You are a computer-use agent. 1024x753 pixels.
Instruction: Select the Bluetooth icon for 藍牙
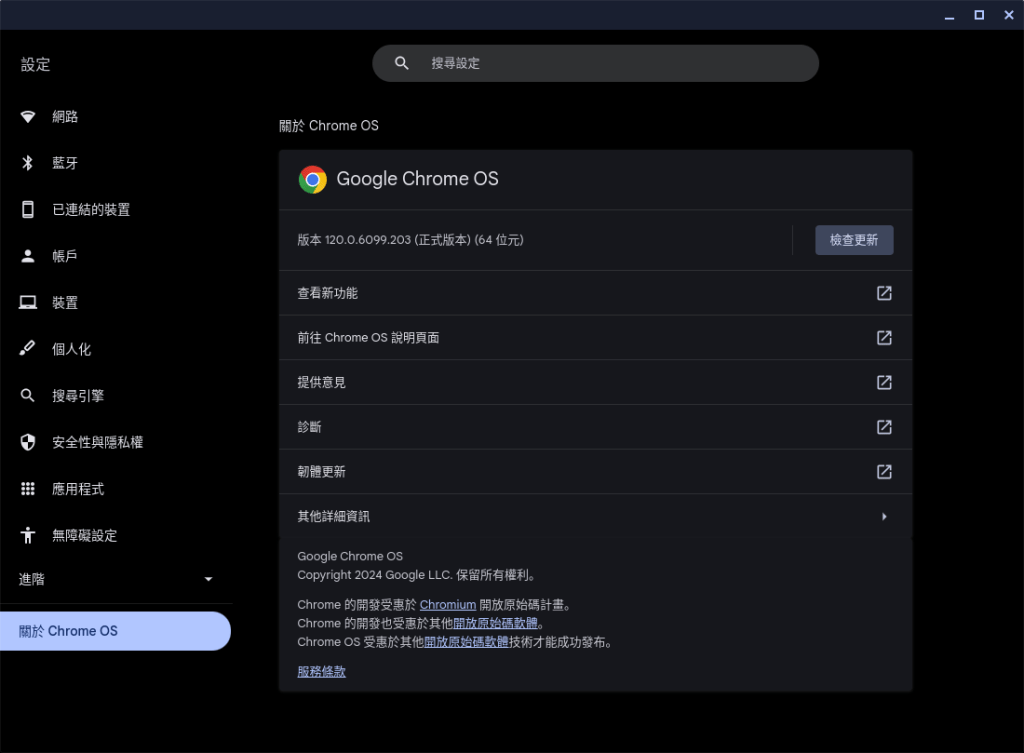(x=28, y=163)
